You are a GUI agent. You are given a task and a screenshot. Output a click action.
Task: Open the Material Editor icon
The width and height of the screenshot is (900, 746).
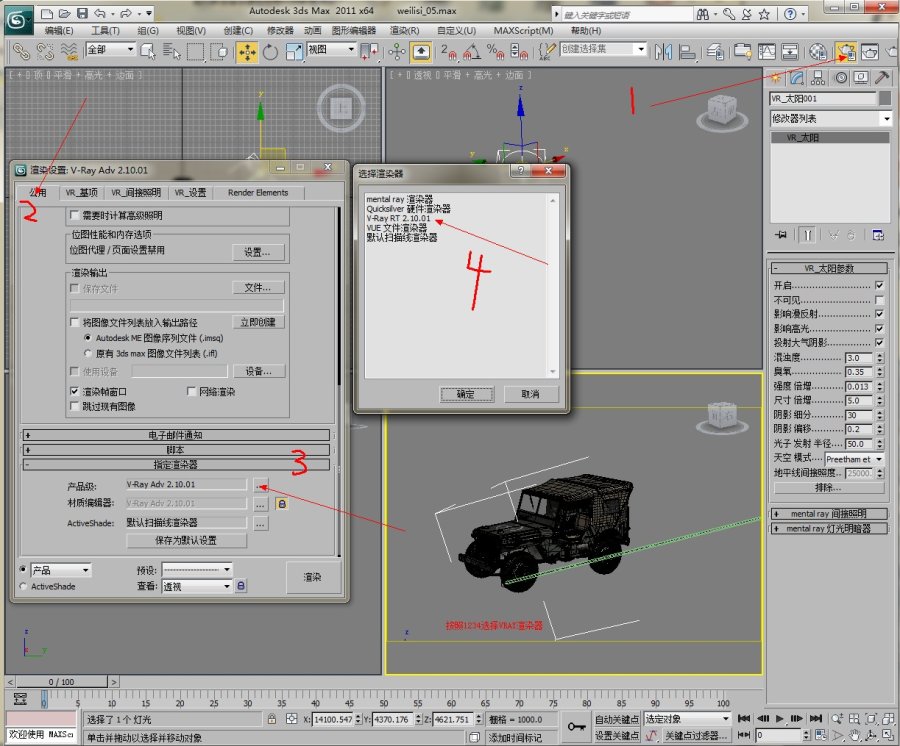pos(818,52)
